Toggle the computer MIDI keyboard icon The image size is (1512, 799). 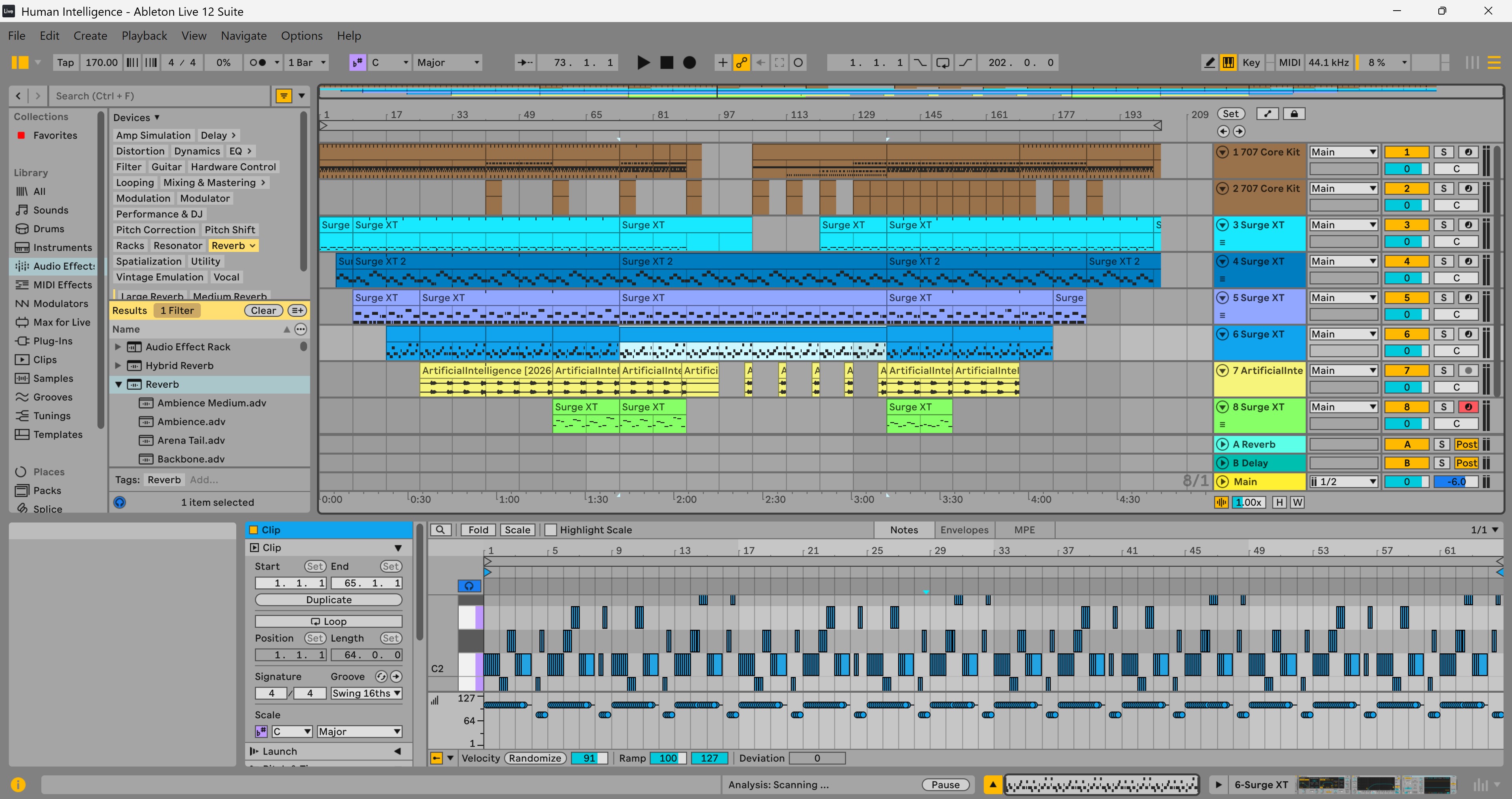[x=1228, y=62]
